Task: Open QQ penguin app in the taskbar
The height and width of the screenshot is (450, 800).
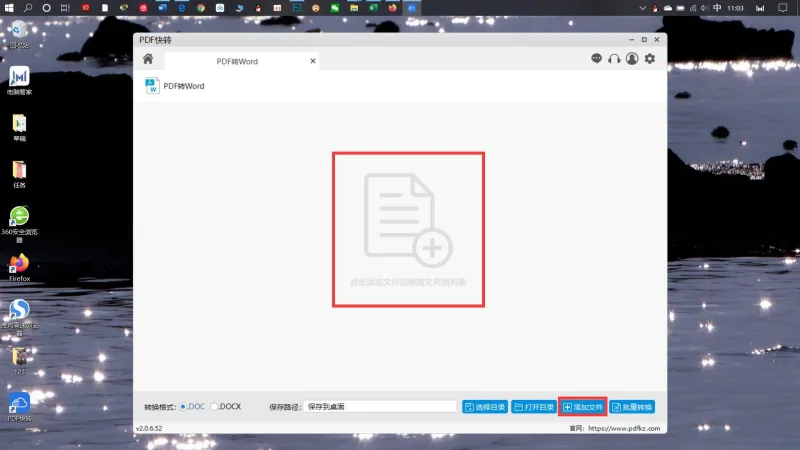Action: (258, 8)
